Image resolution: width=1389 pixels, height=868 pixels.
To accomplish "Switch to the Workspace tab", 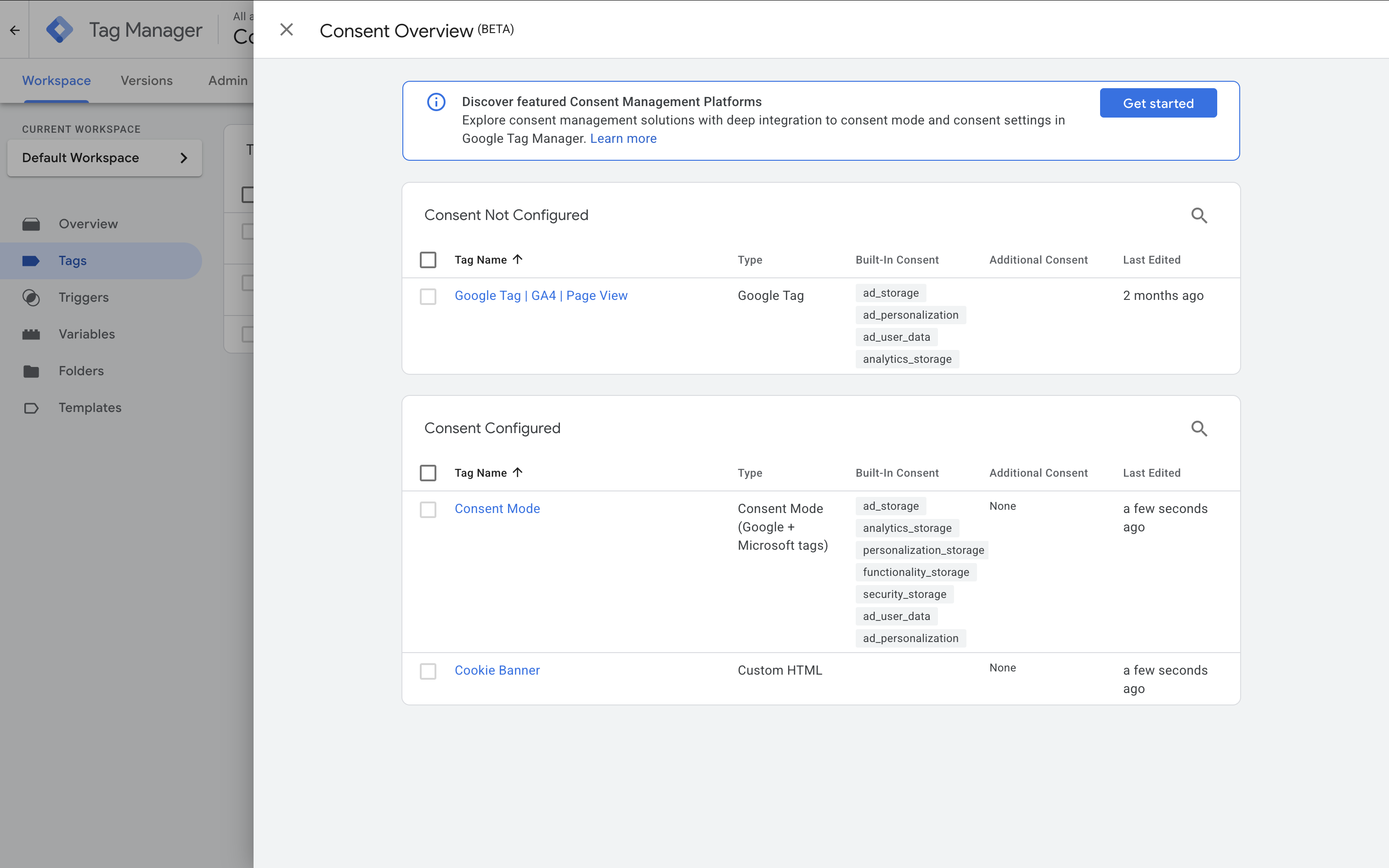I will [56, 80].
